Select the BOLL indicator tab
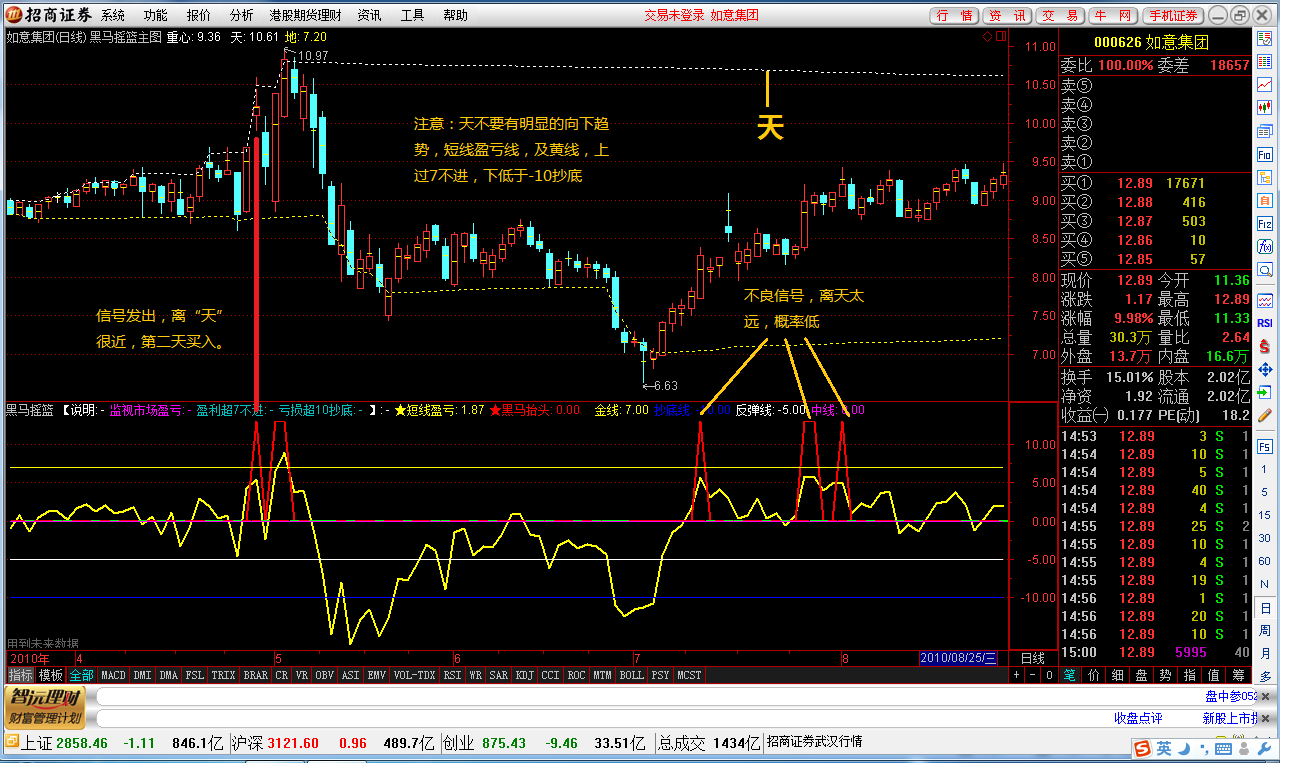This screenshot has width=1289, height=763. tap(631, 675)
